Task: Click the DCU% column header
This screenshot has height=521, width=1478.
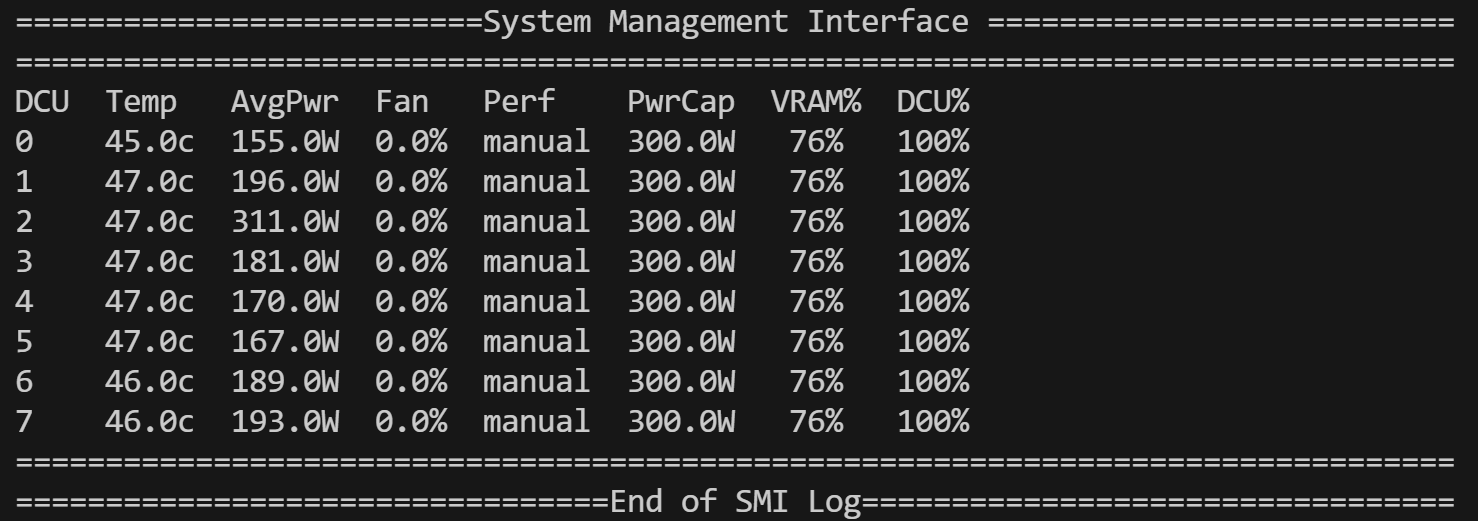Action: tap(933, 102)
